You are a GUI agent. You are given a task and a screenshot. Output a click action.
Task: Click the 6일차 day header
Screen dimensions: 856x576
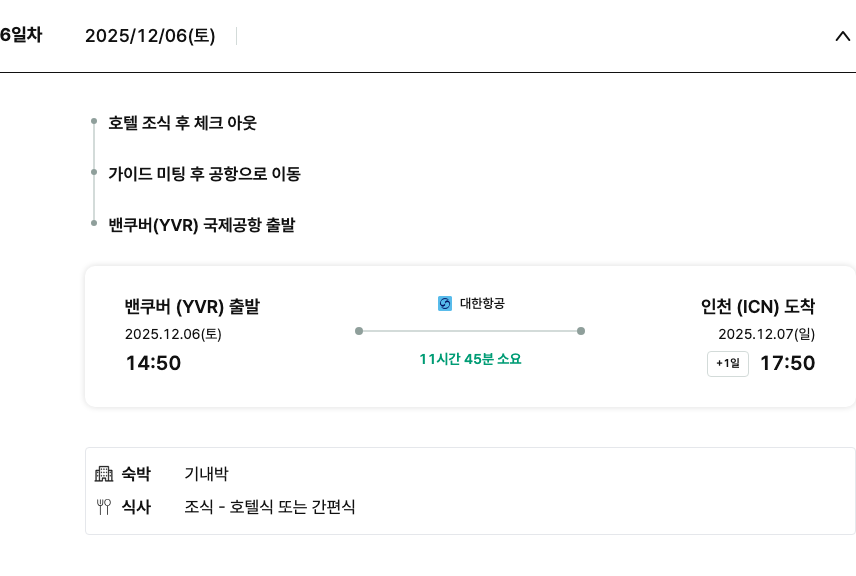(21, 35)
